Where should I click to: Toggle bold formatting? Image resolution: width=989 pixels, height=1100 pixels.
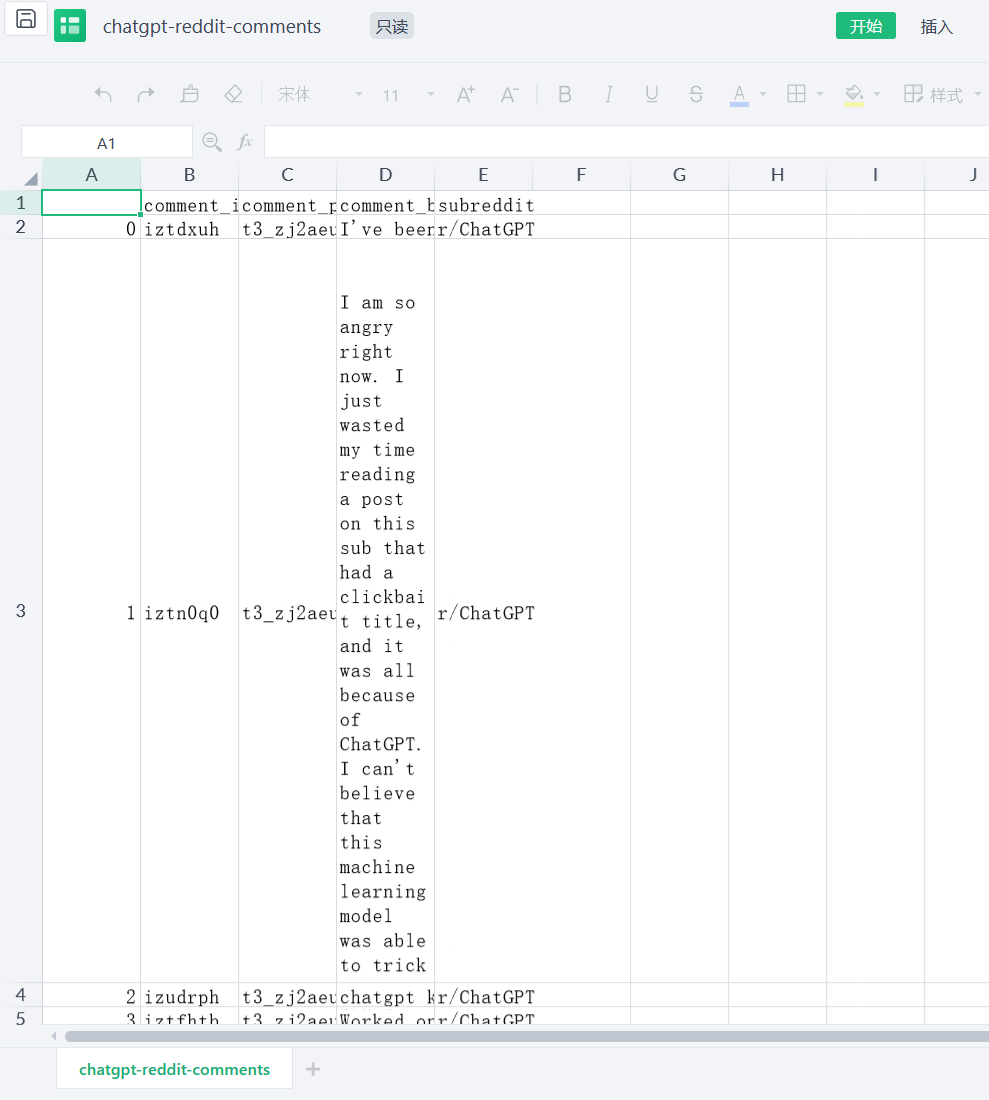click(565, 94)
